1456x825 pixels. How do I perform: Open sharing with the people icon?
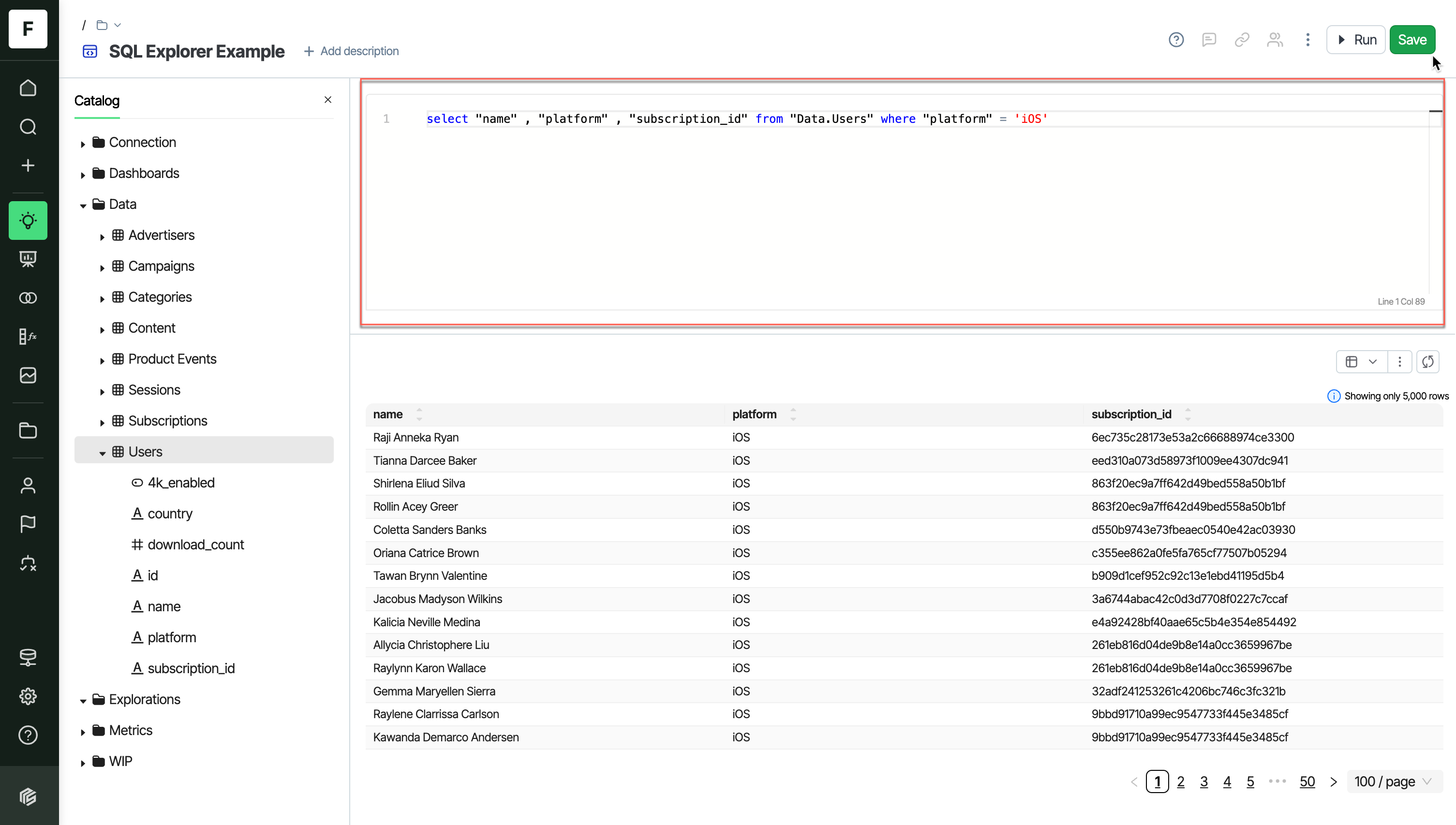[1275, 40]
